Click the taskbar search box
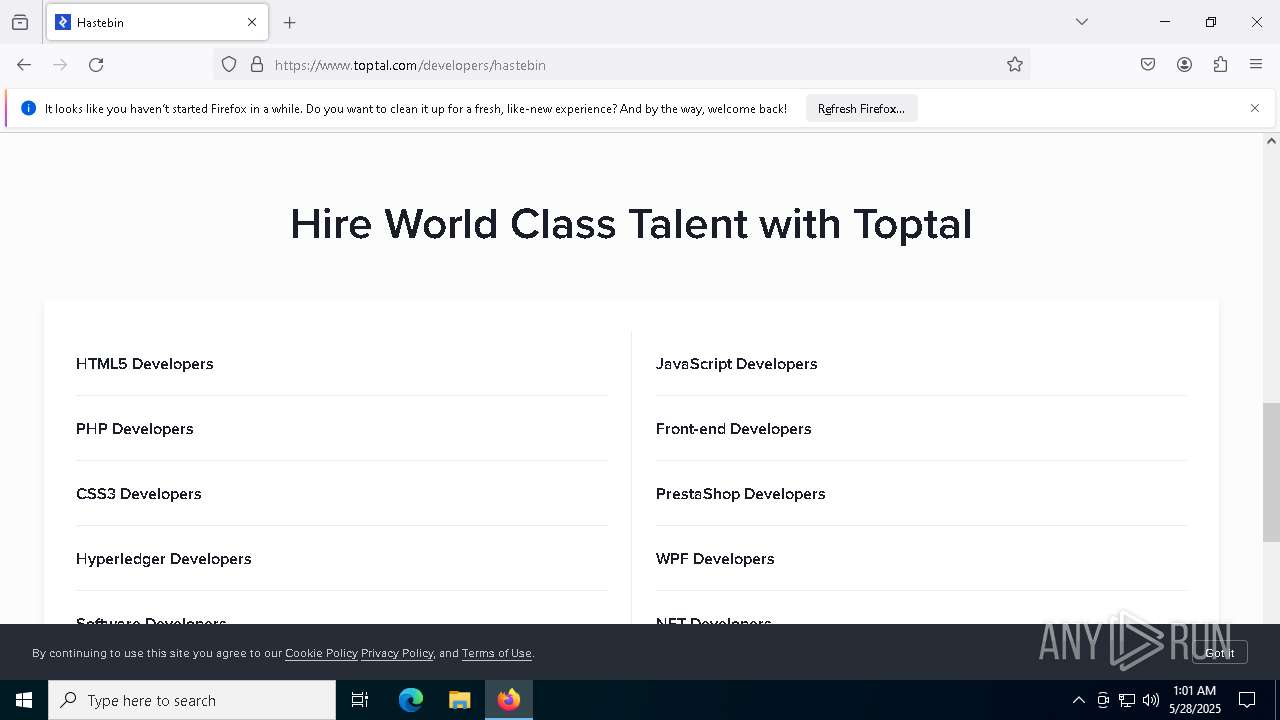The image size is (1280, 720). pos(192,700)
